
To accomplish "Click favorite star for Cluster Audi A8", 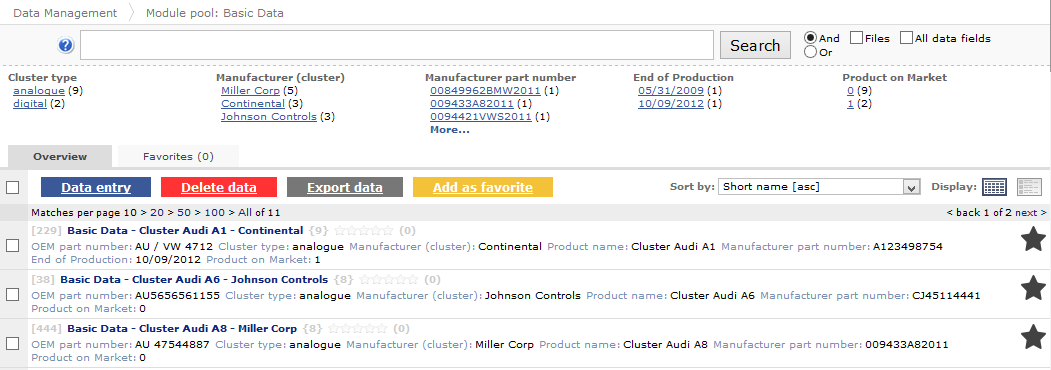I will point(1034,337).
